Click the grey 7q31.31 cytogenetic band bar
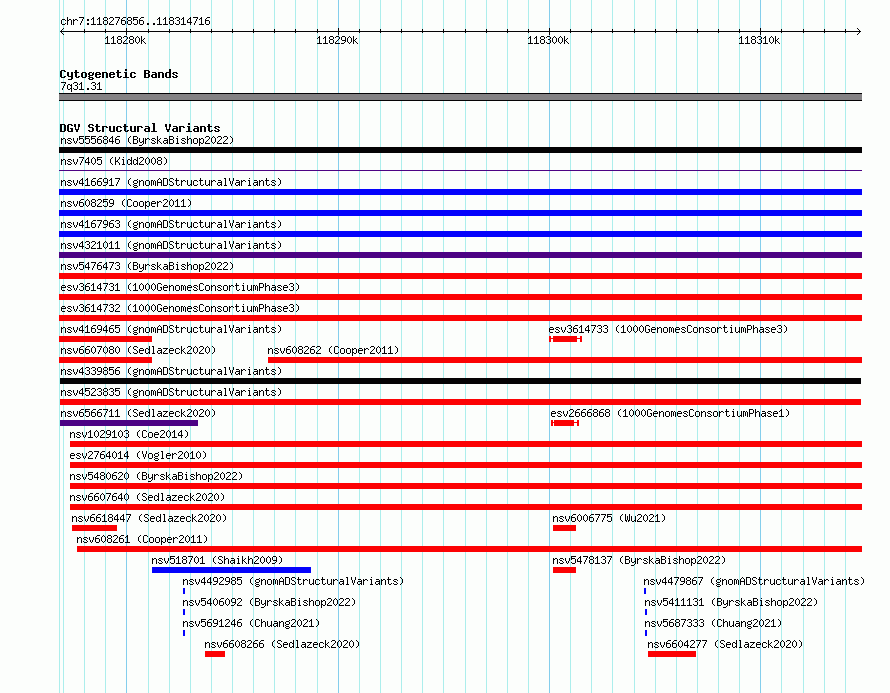This screenshot has height=693, width=890. [x=460, y=97]
